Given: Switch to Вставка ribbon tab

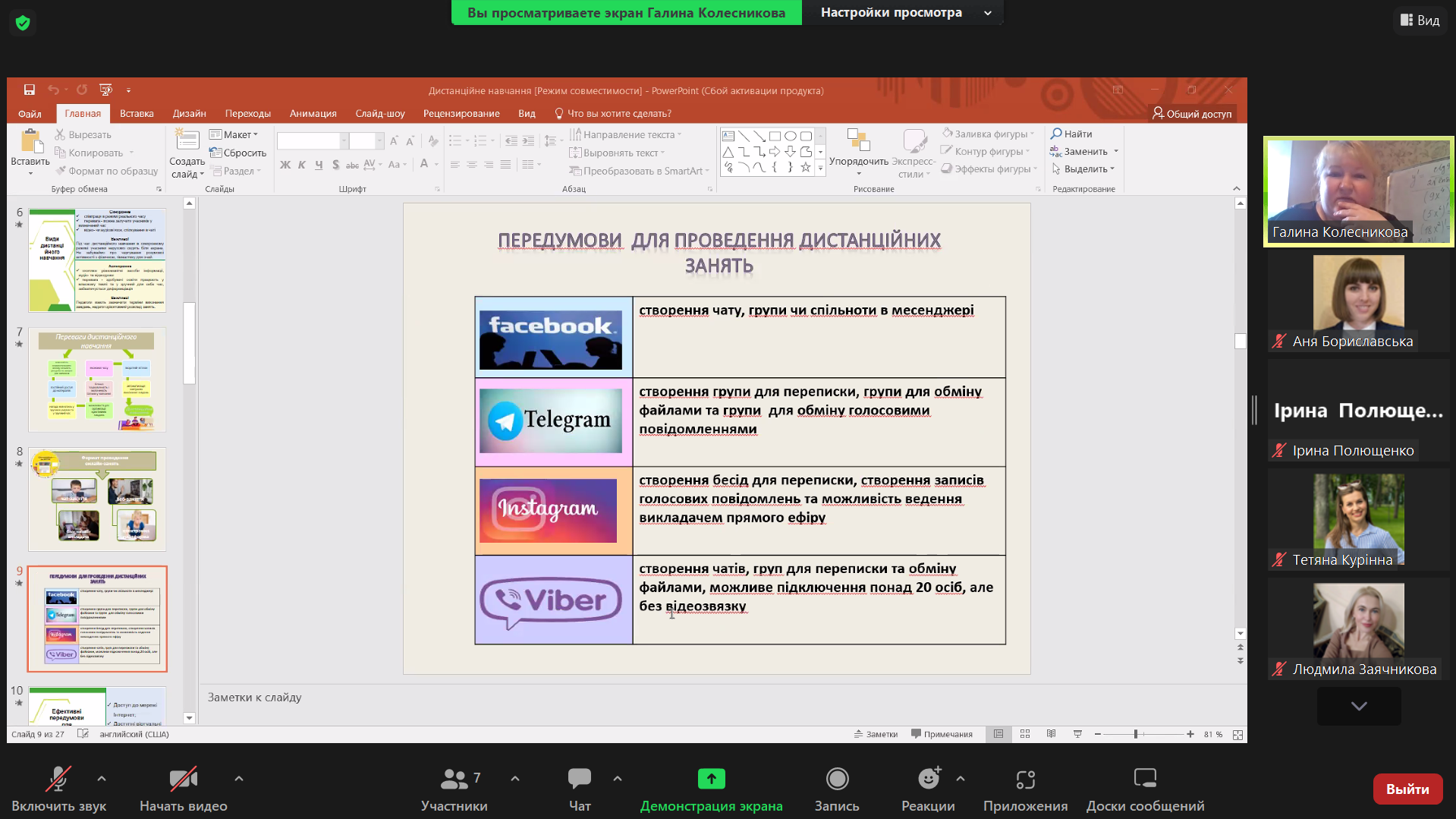Looking at the screenshot, I should pos(137,113).
